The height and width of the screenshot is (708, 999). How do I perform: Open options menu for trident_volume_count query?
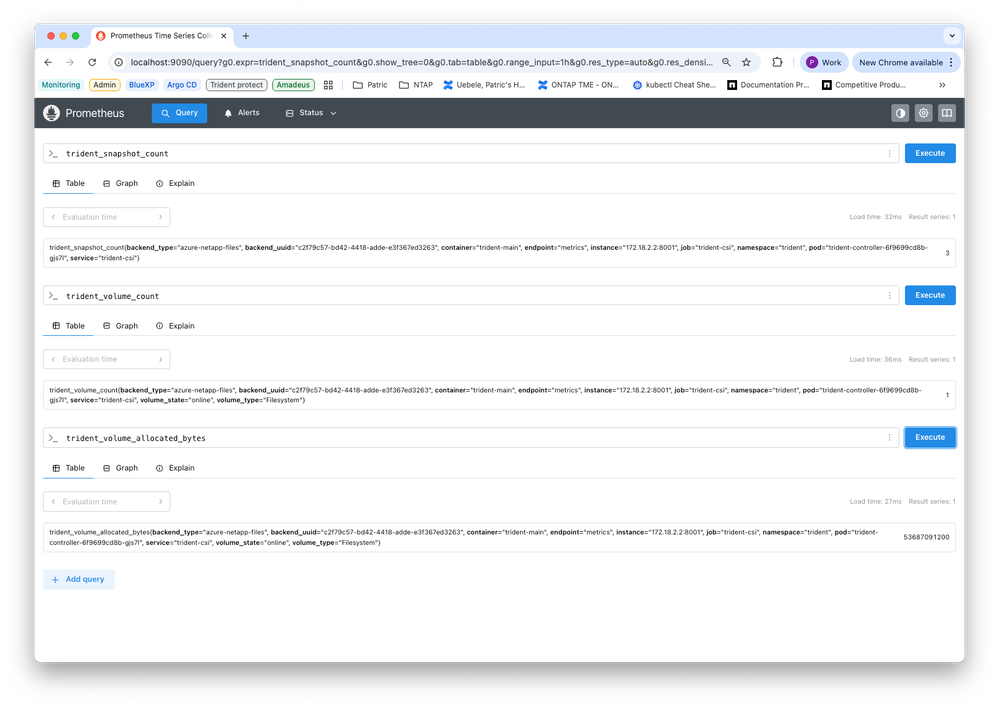889,296
